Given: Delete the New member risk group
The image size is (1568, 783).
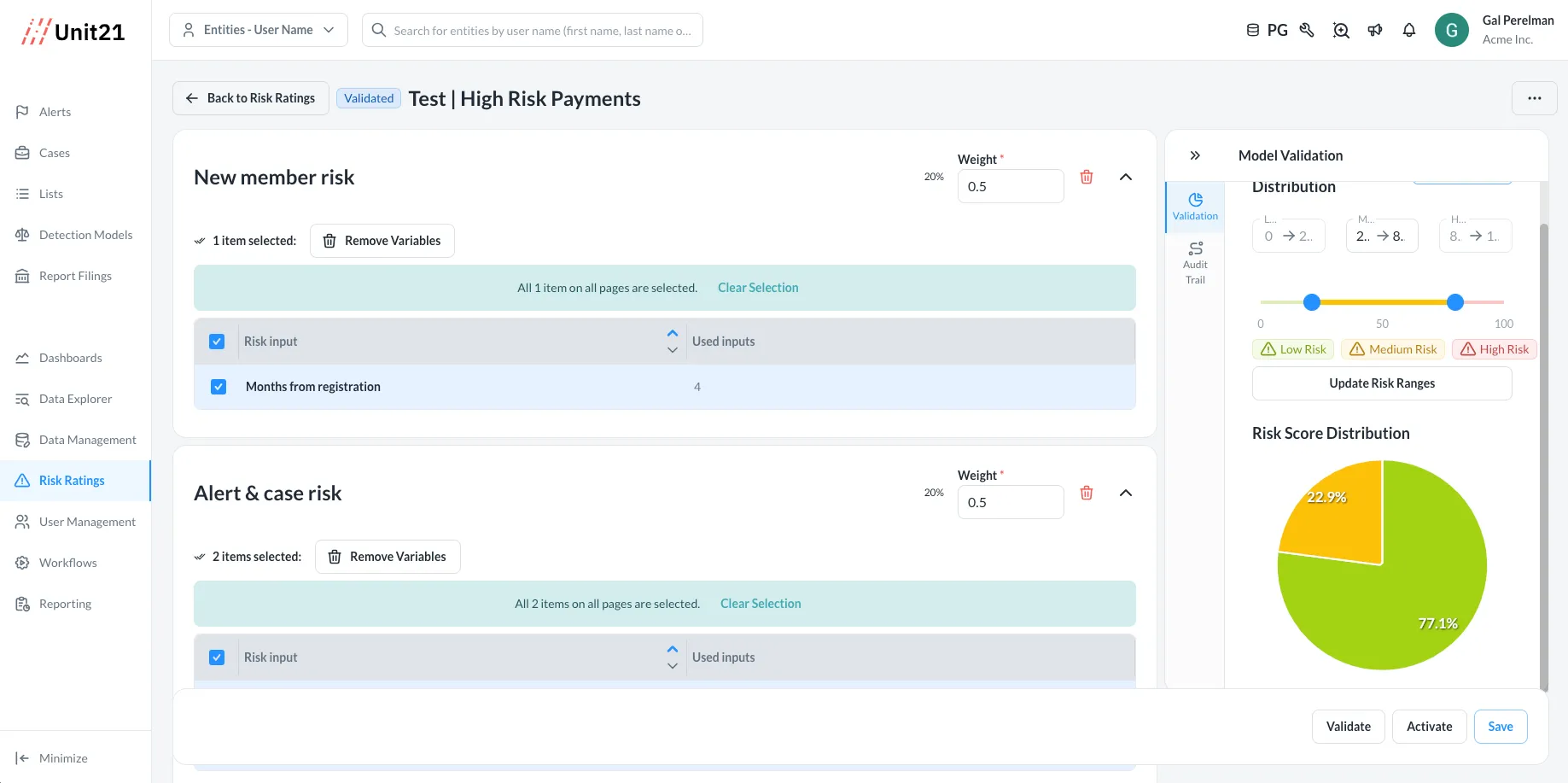Looking at the screenshot, I should pyautogui.click(x=1087, y=177).
